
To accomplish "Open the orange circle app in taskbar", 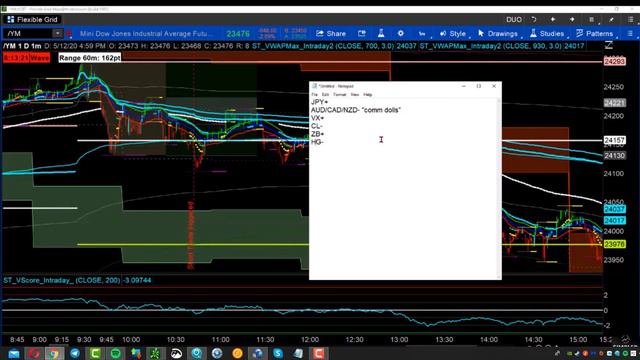I will click(238, 353).
